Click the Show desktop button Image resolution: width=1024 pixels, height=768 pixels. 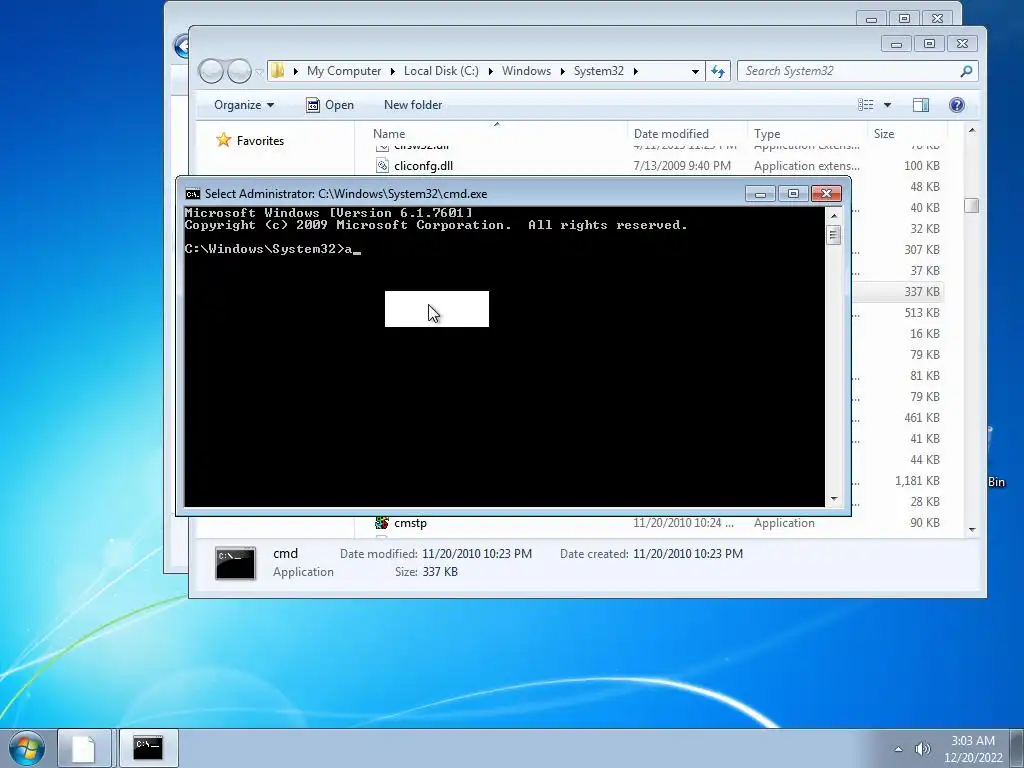tap(1017, 748)
